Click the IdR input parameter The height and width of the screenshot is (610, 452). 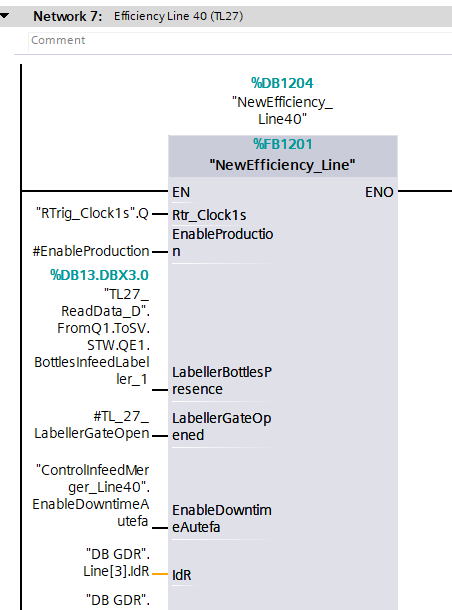tap(182, 575)
